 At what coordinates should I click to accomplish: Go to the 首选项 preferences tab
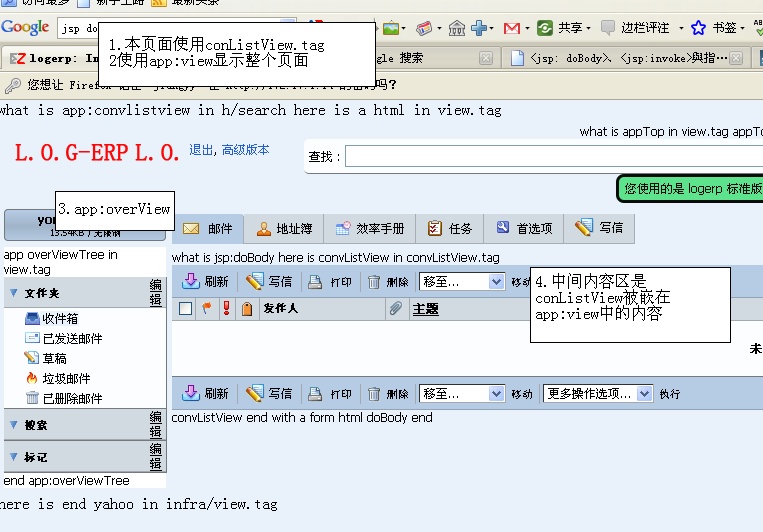point(524,228)
